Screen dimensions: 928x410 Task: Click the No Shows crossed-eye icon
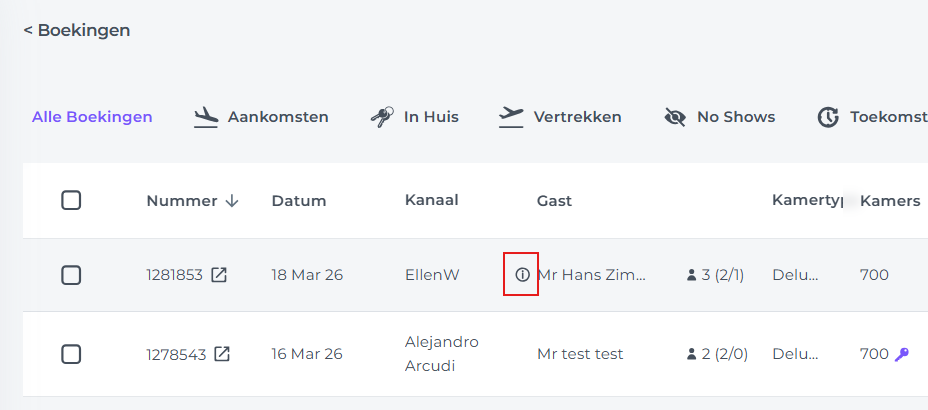click(675, 117)
